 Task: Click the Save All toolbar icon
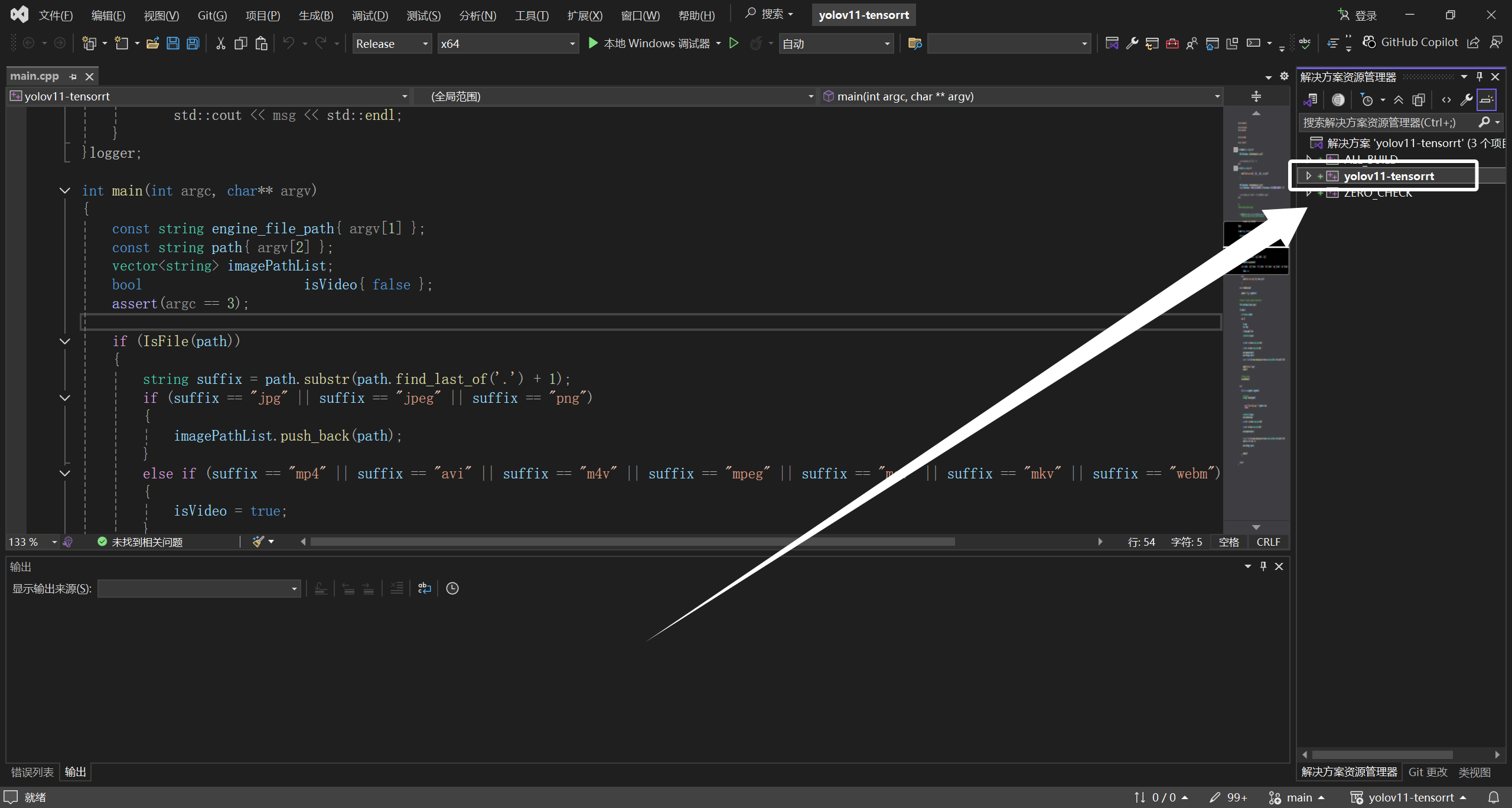point(193,43)
